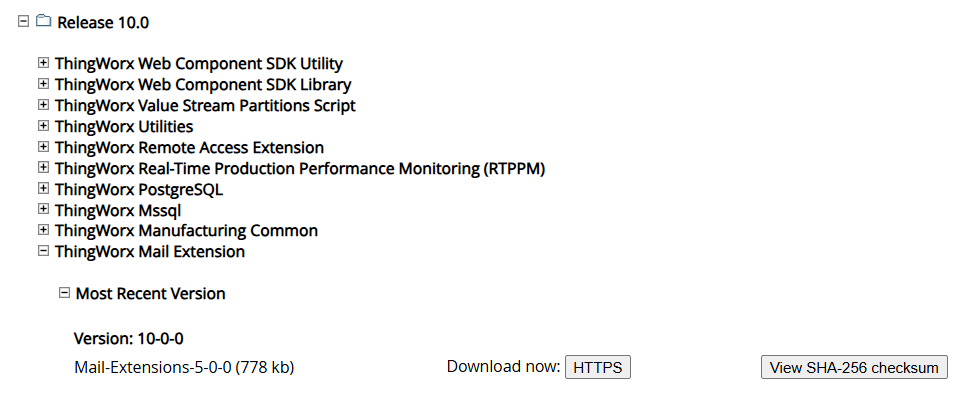The image size is (972, 396).
Task: Click Mail-Extensions-5-0-0 file name text
Action: coord(152,367)
